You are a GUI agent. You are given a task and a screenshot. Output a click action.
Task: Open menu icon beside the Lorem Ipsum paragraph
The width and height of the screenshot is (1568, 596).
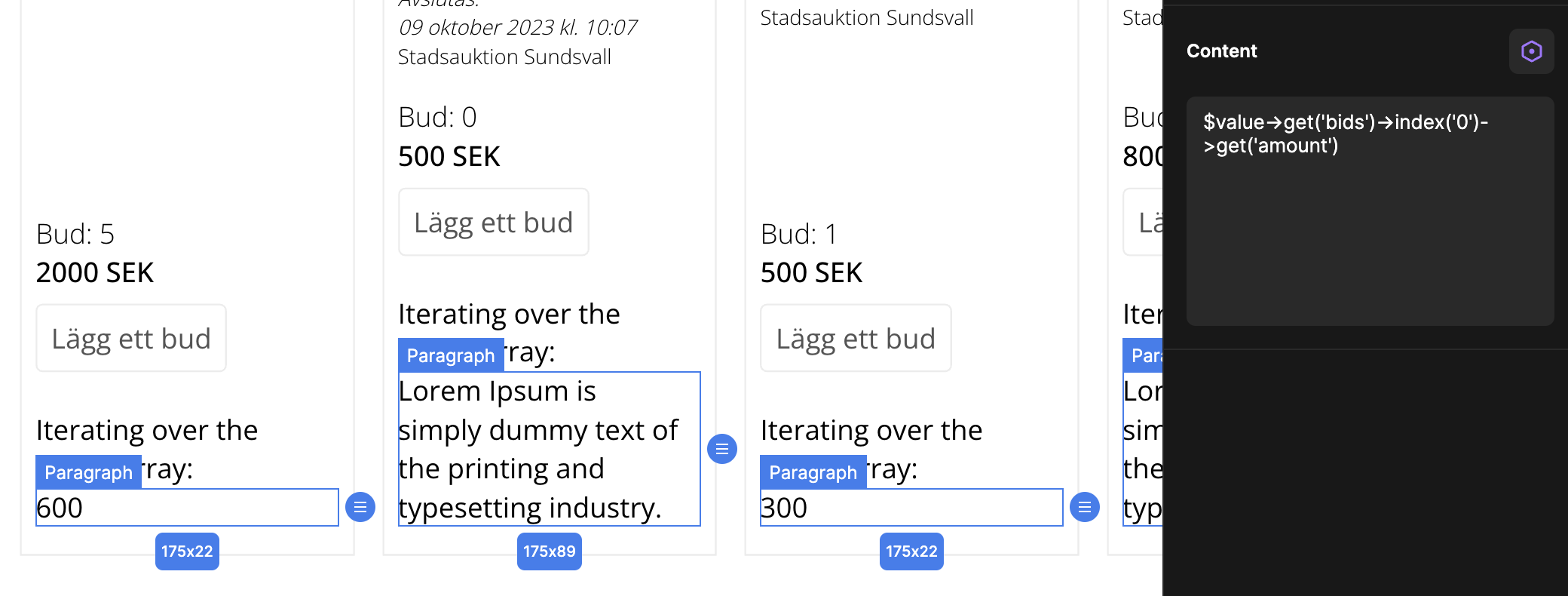click(x=722, y=449)
